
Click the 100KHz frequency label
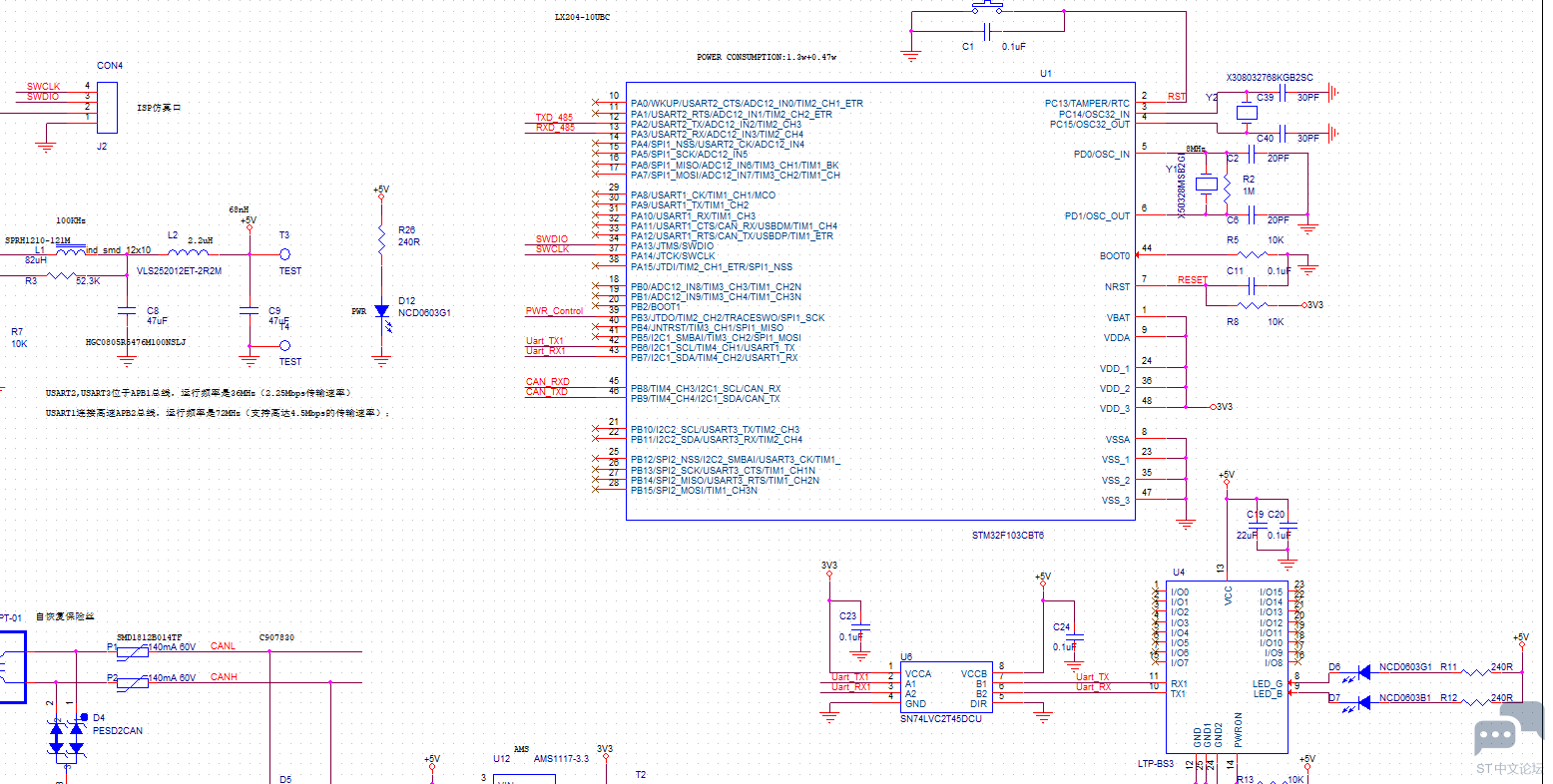pos(71,219)
